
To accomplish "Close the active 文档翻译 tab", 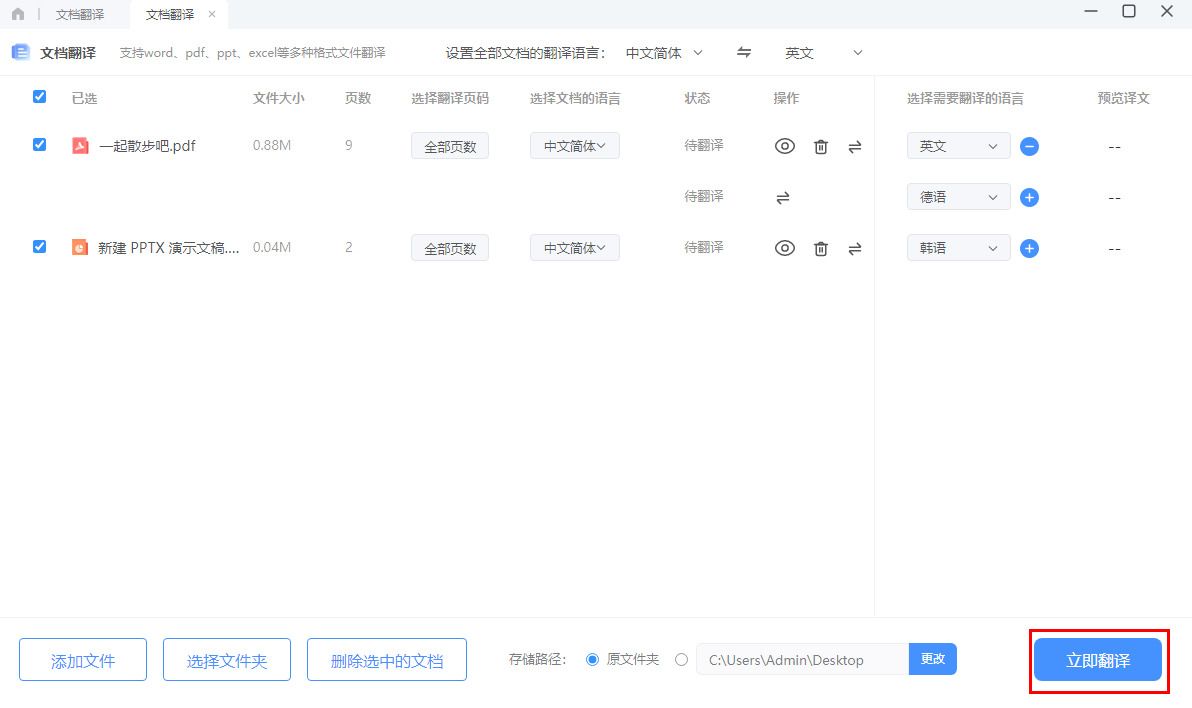I will point(212,14).
